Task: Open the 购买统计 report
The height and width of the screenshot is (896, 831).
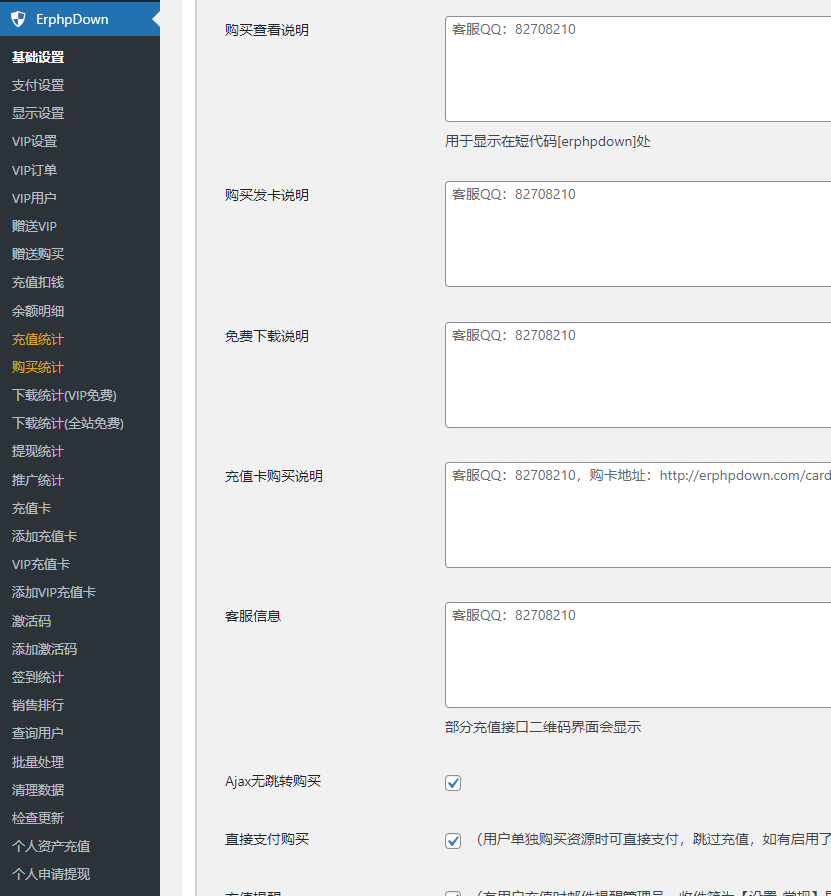Action: point(37,366)
